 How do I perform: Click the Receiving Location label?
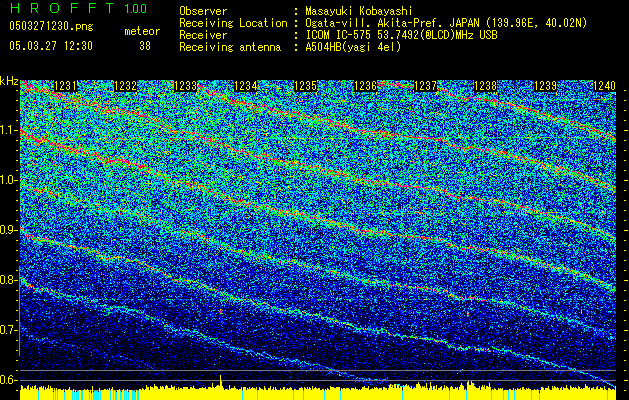(x=233, y=23)
